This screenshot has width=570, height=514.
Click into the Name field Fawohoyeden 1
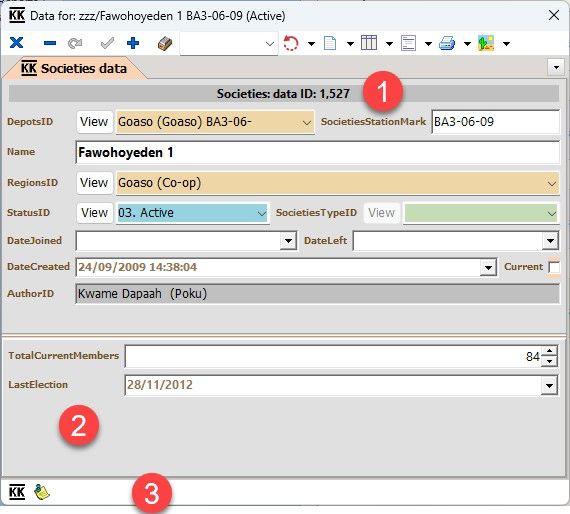(x=317, y=152)
